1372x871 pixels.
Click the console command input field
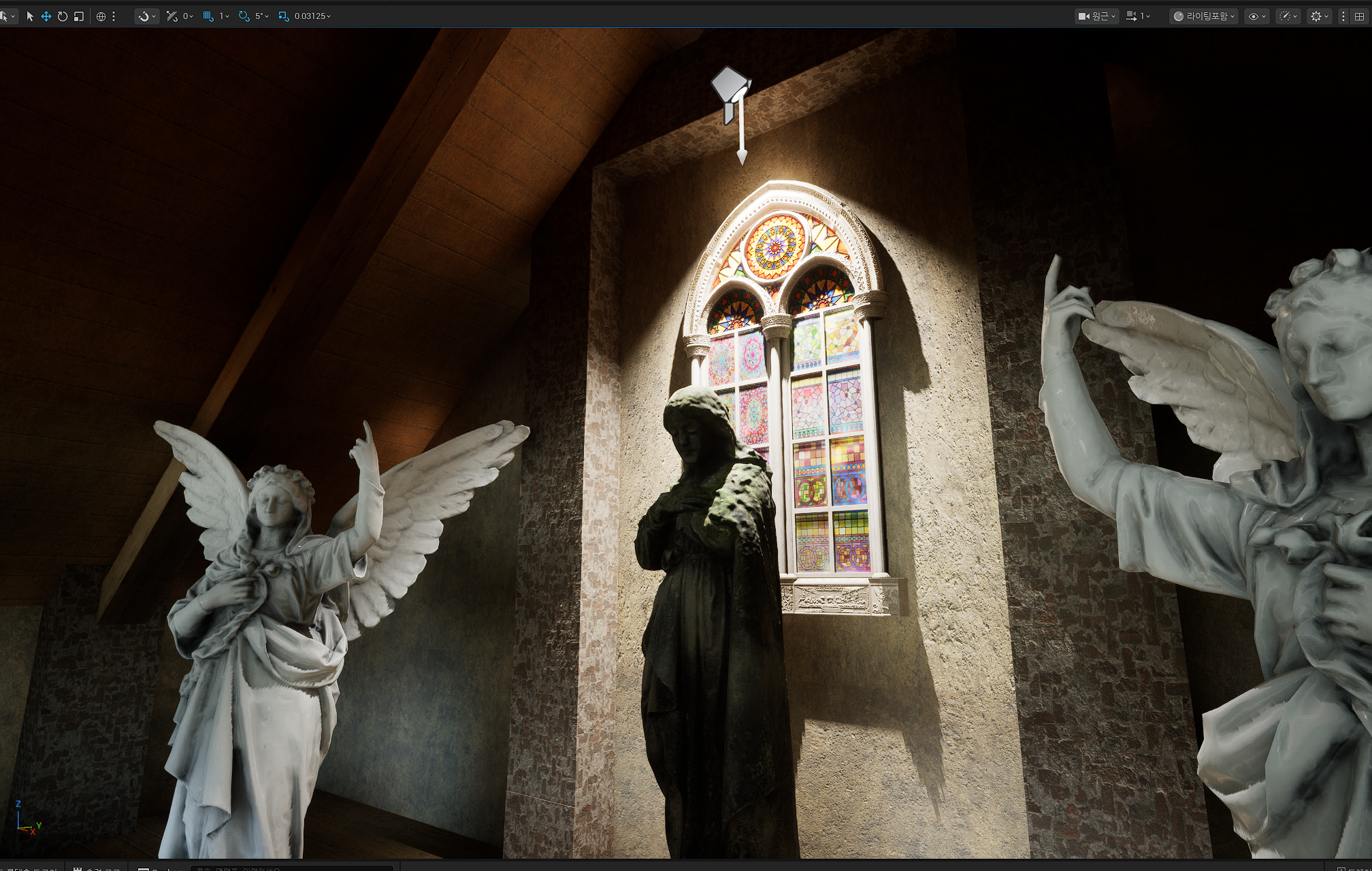293,868
